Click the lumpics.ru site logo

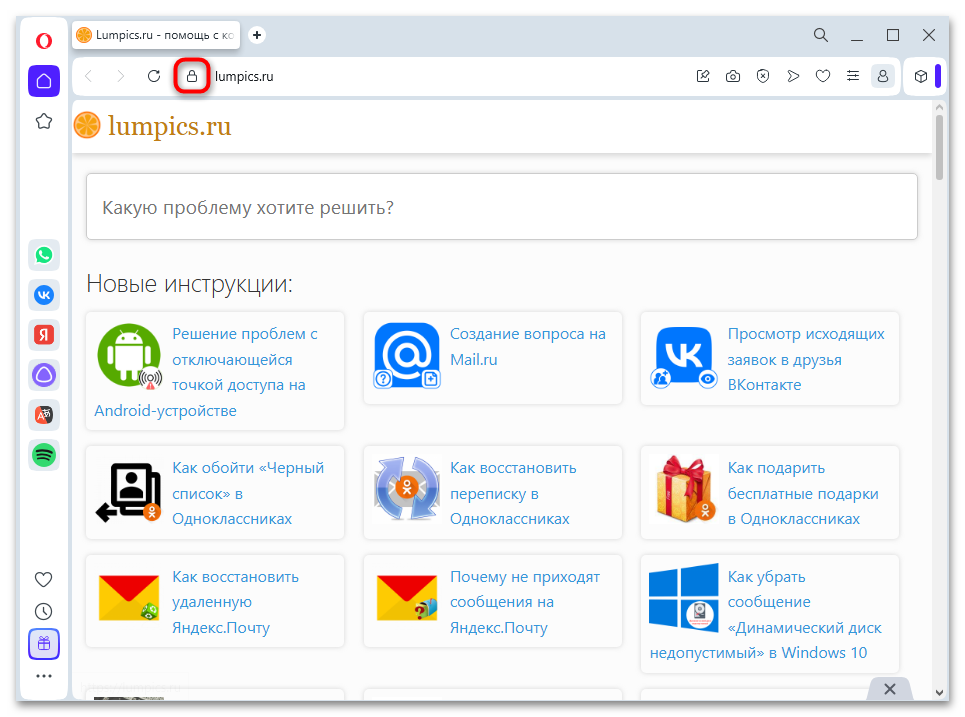pos(153,126)
